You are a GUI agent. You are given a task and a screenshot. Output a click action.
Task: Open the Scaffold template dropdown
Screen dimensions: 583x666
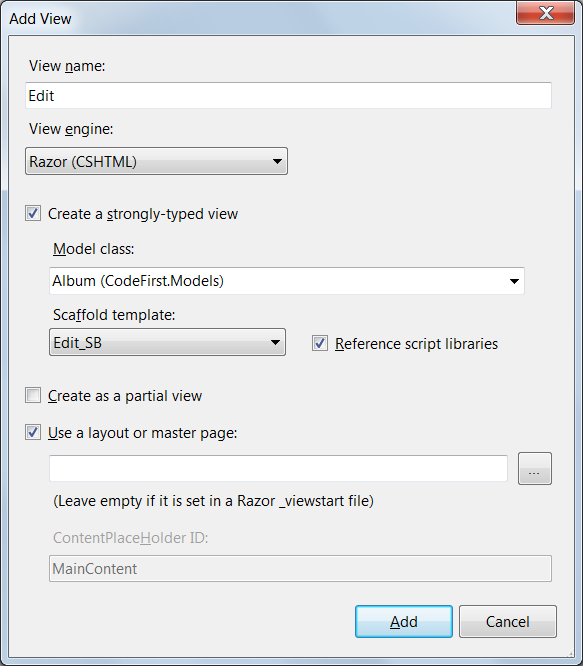(167, 342)
